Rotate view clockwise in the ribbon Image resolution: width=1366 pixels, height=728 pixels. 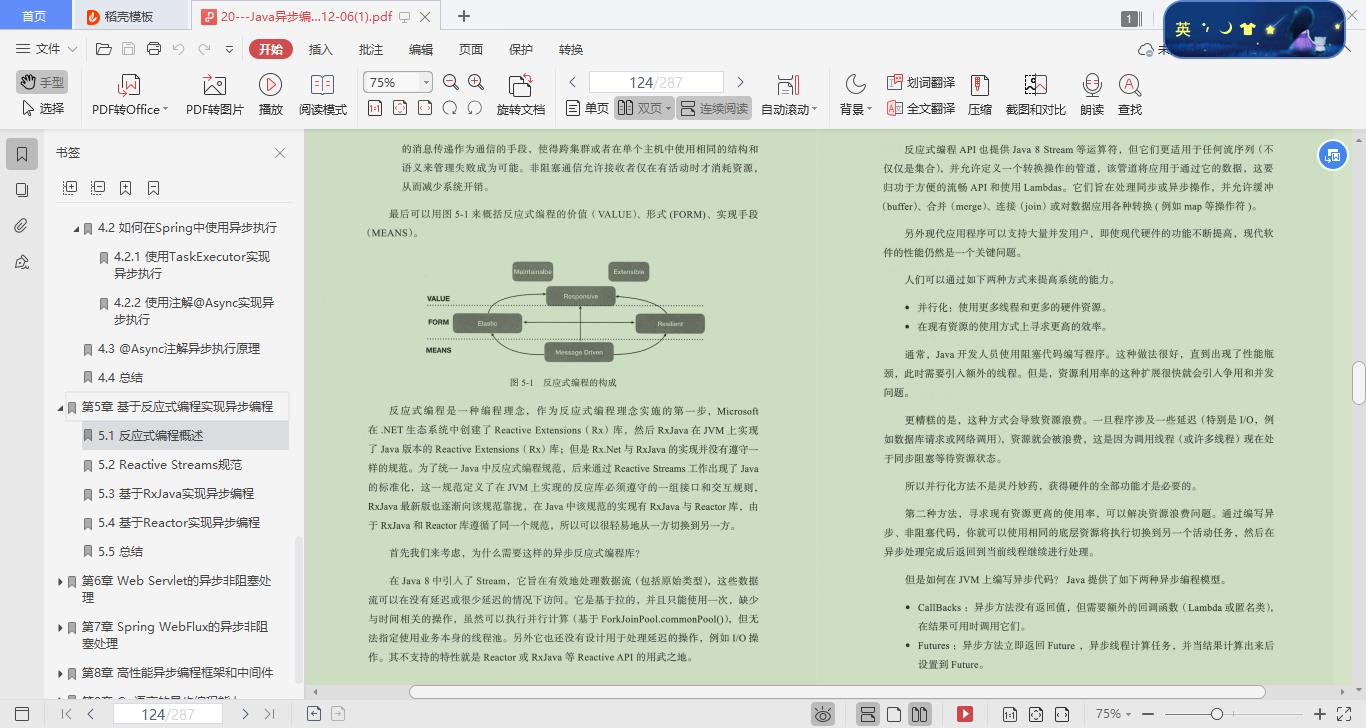pyautogui.click(x=450, y=108)
